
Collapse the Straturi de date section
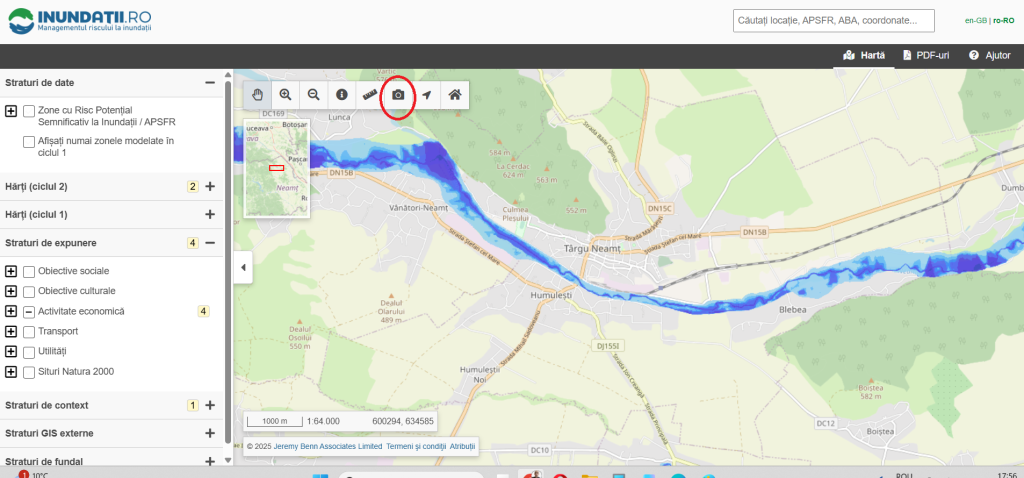click(x=210, y=83)
